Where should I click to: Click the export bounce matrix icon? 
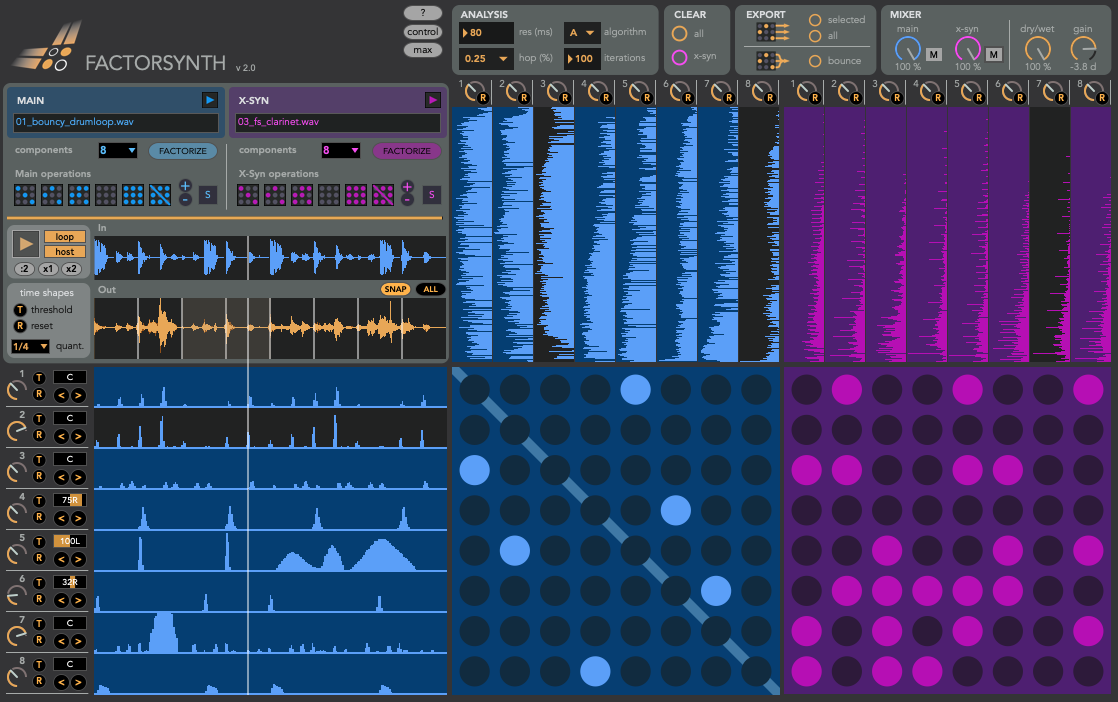tap(769, 61)
